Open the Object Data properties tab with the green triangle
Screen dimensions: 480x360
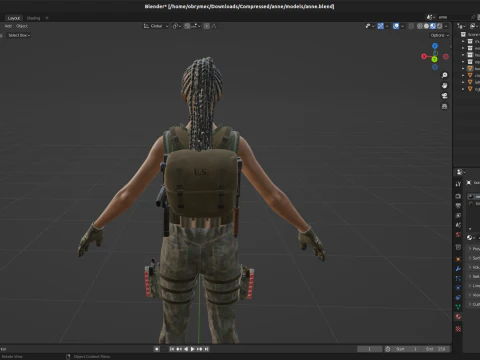pyautogui.click(x=458, y=307)
